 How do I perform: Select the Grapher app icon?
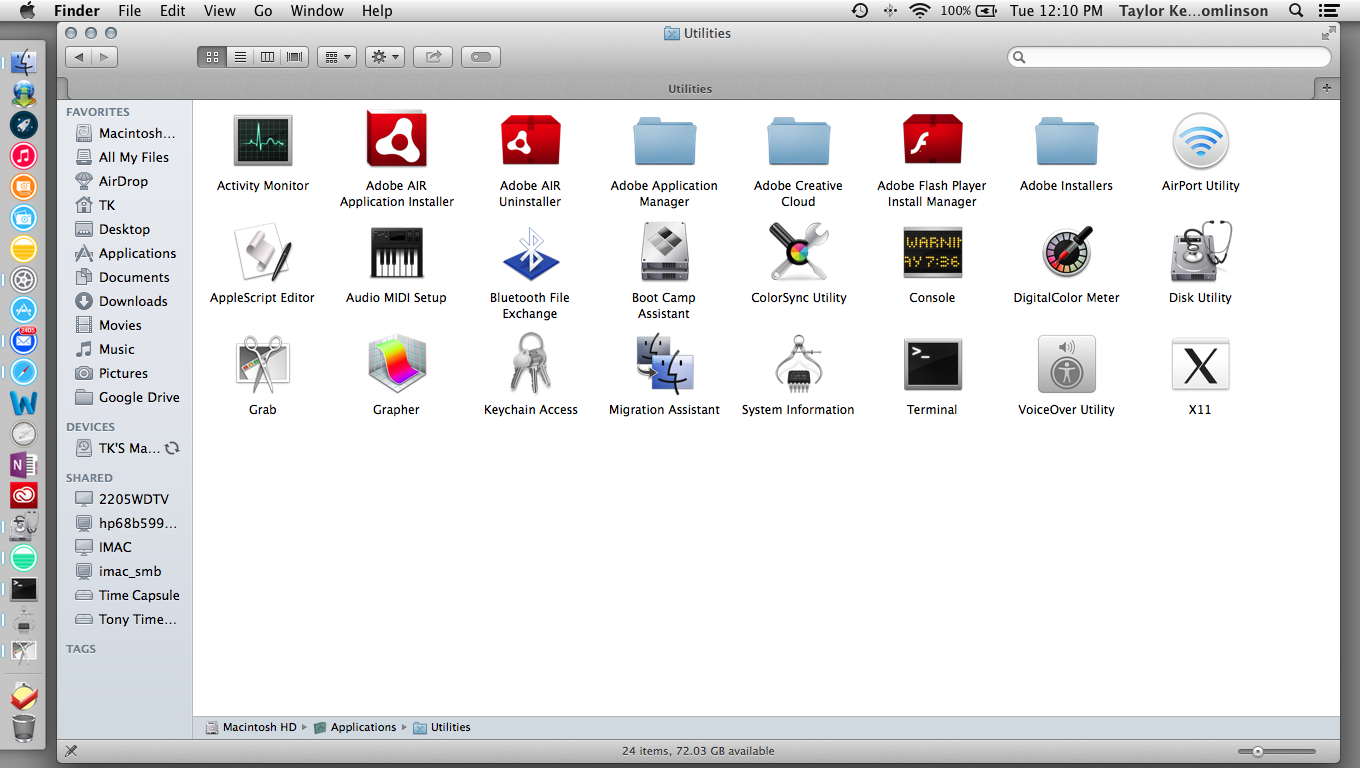(x=397, y=365)
